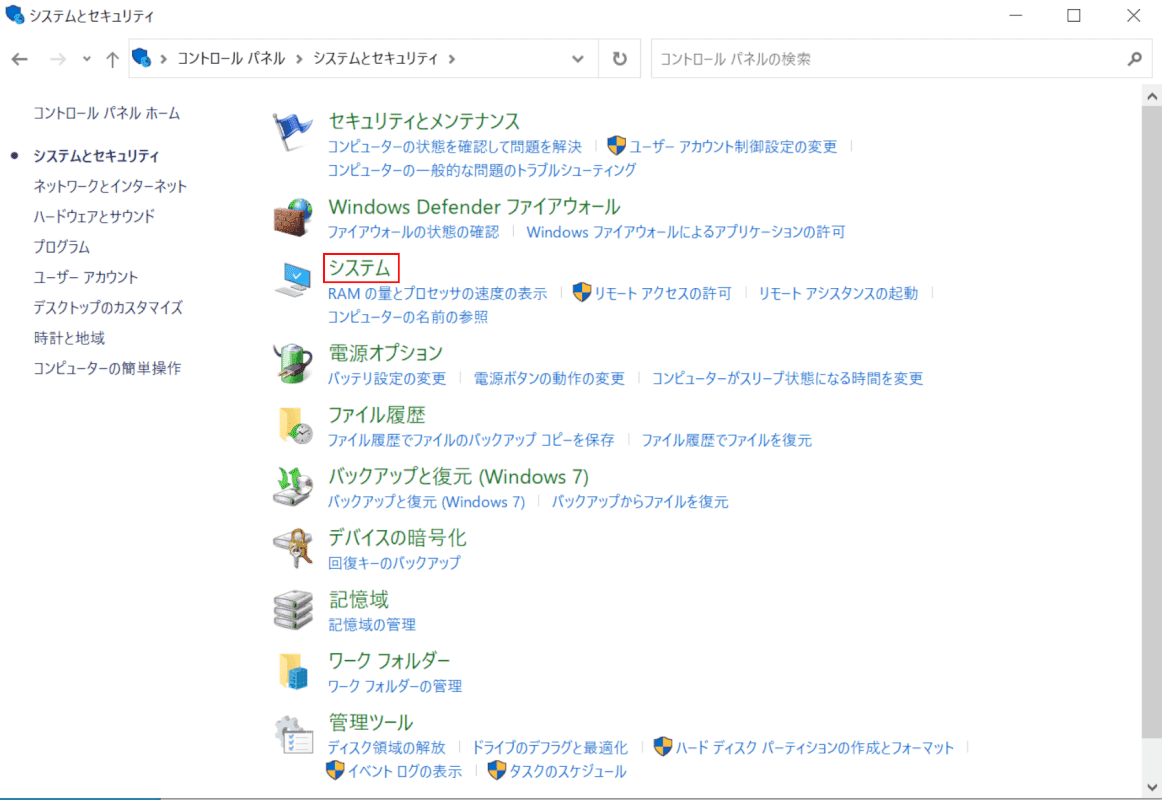Click the Windows Defender Firewall brick wall icon
Viewport: 1162px width, 800px height.
[293, 218]
